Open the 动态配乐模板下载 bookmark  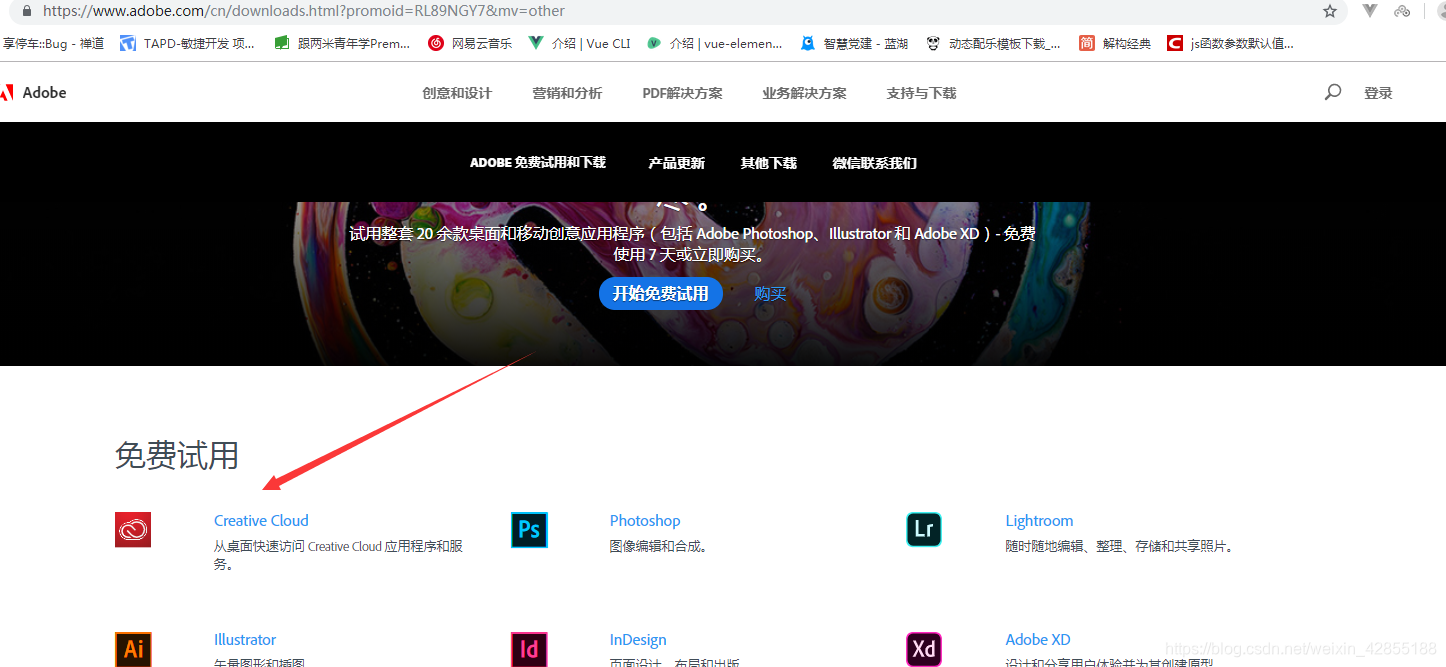[993, 43]
